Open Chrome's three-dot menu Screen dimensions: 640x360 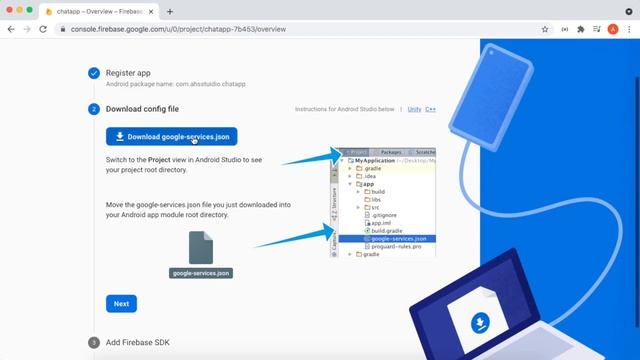coord(629,29)
